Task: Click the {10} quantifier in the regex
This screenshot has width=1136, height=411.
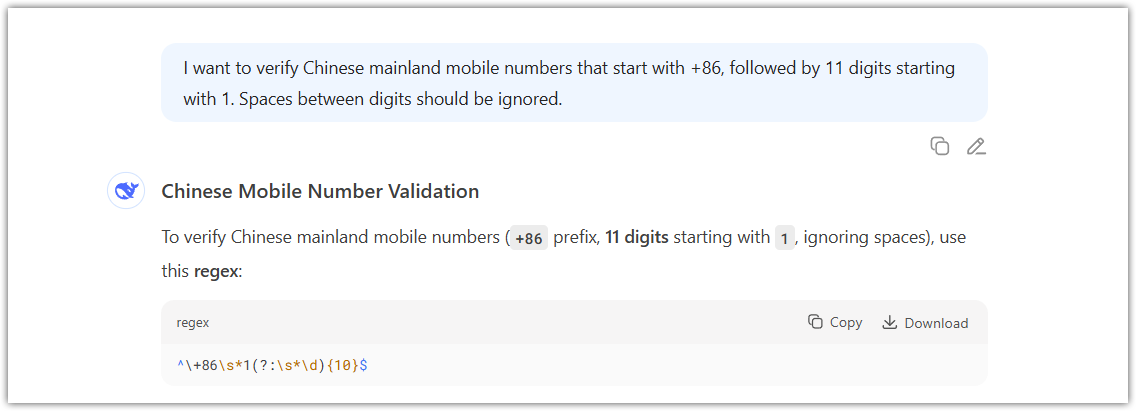Action: pyautogui.click(x=343, y=366)
